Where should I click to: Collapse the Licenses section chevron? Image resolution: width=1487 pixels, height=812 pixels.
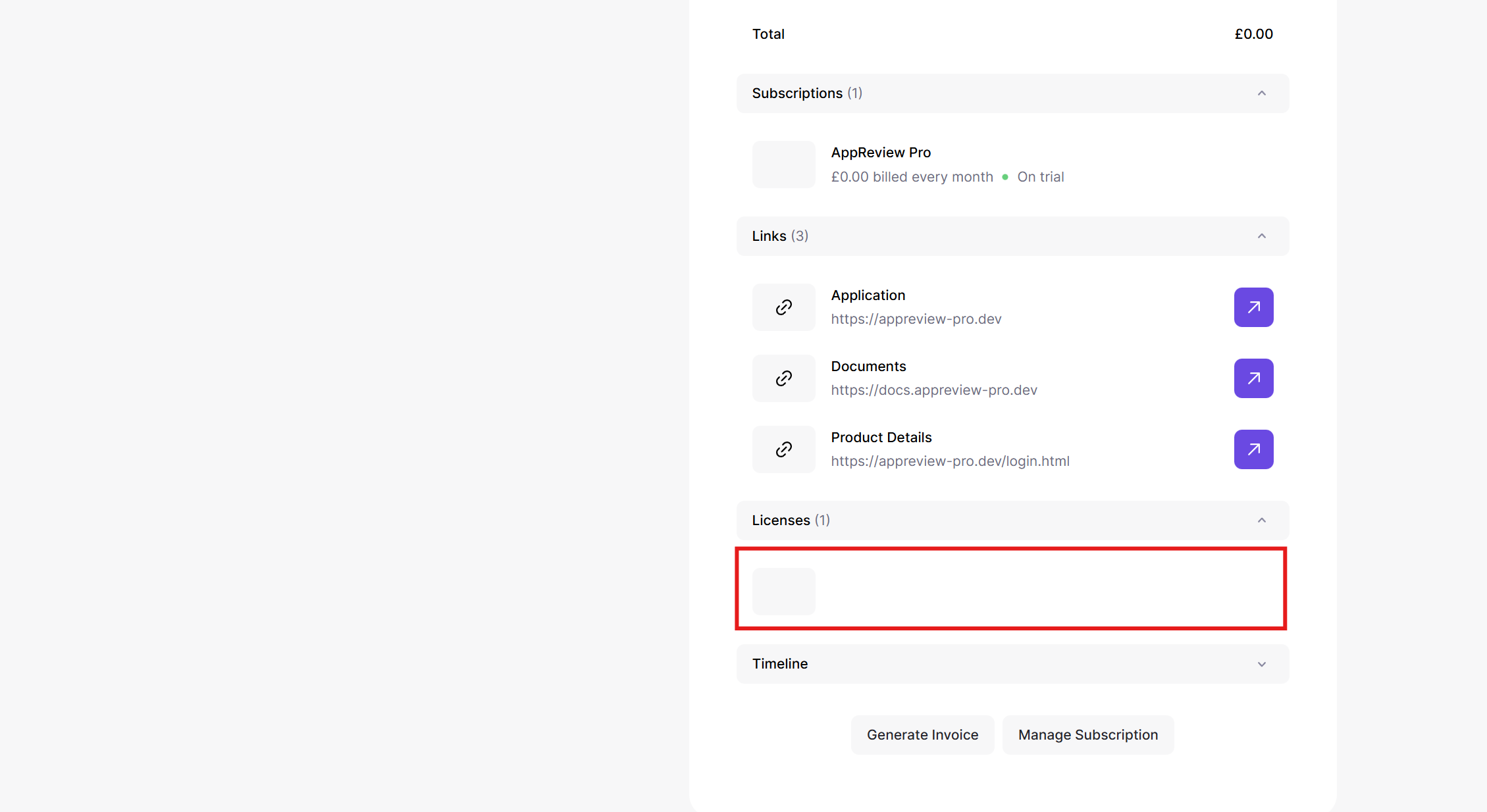1261,520
